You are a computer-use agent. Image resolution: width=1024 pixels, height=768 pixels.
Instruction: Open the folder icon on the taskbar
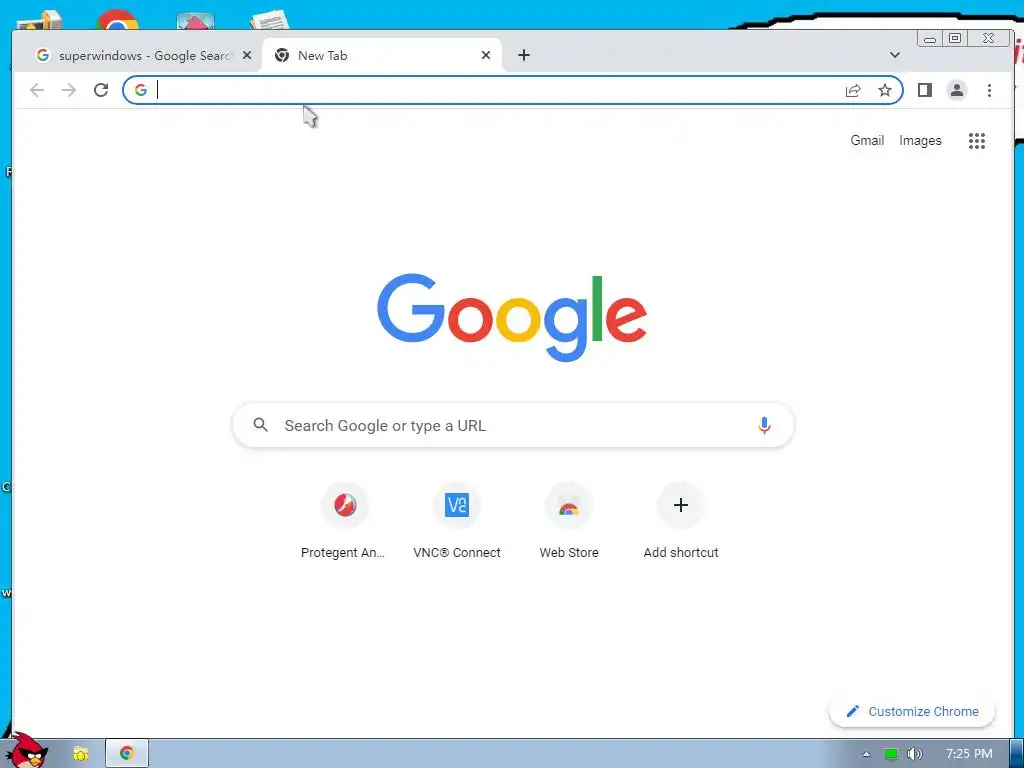tap(80, 754)
